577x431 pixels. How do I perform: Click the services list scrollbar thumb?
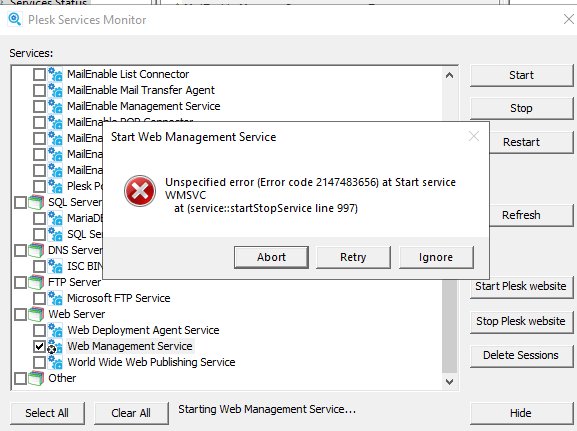(x=449, y=326)
